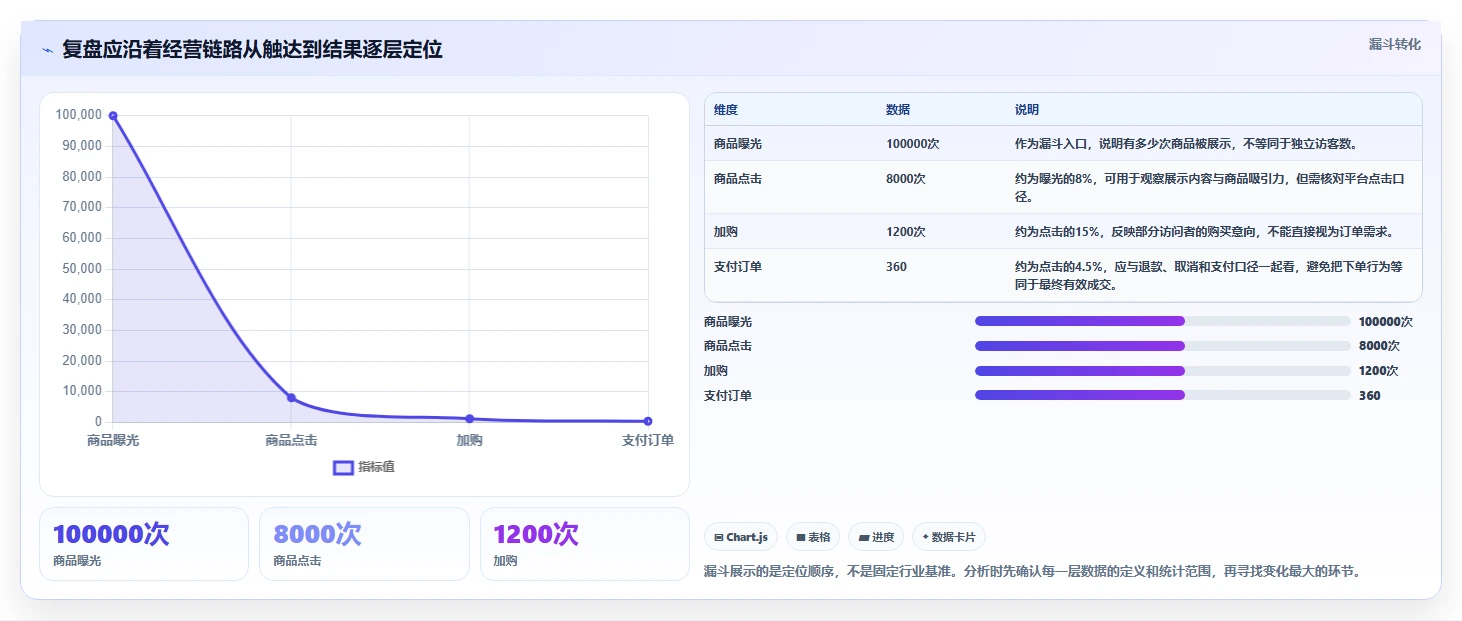Viewport: 1462px width, 621px height.
Task: Click the 50,000 y-axis label
Action: 82,268
